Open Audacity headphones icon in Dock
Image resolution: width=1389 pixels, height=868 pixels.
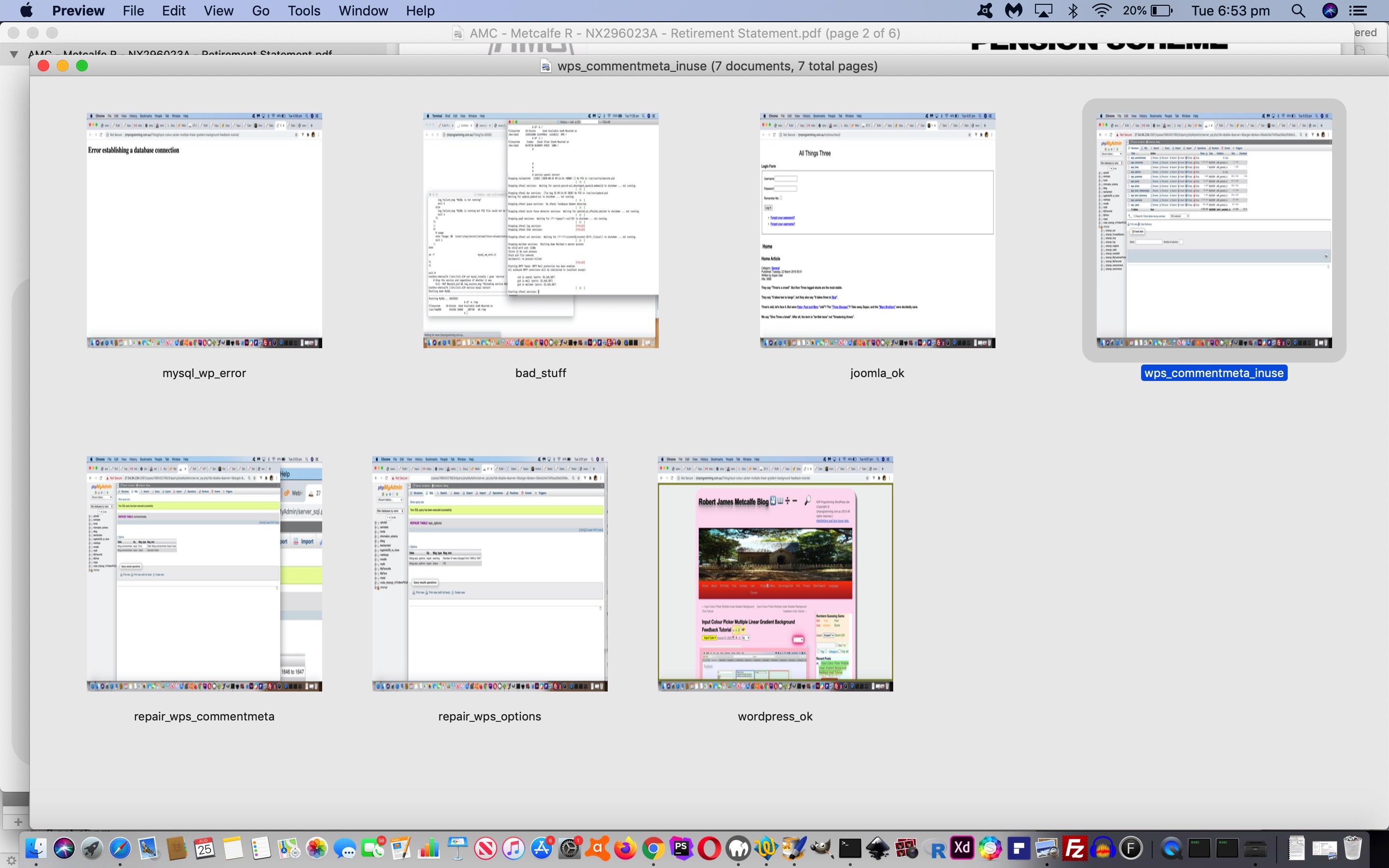[x=1103, y=848]
